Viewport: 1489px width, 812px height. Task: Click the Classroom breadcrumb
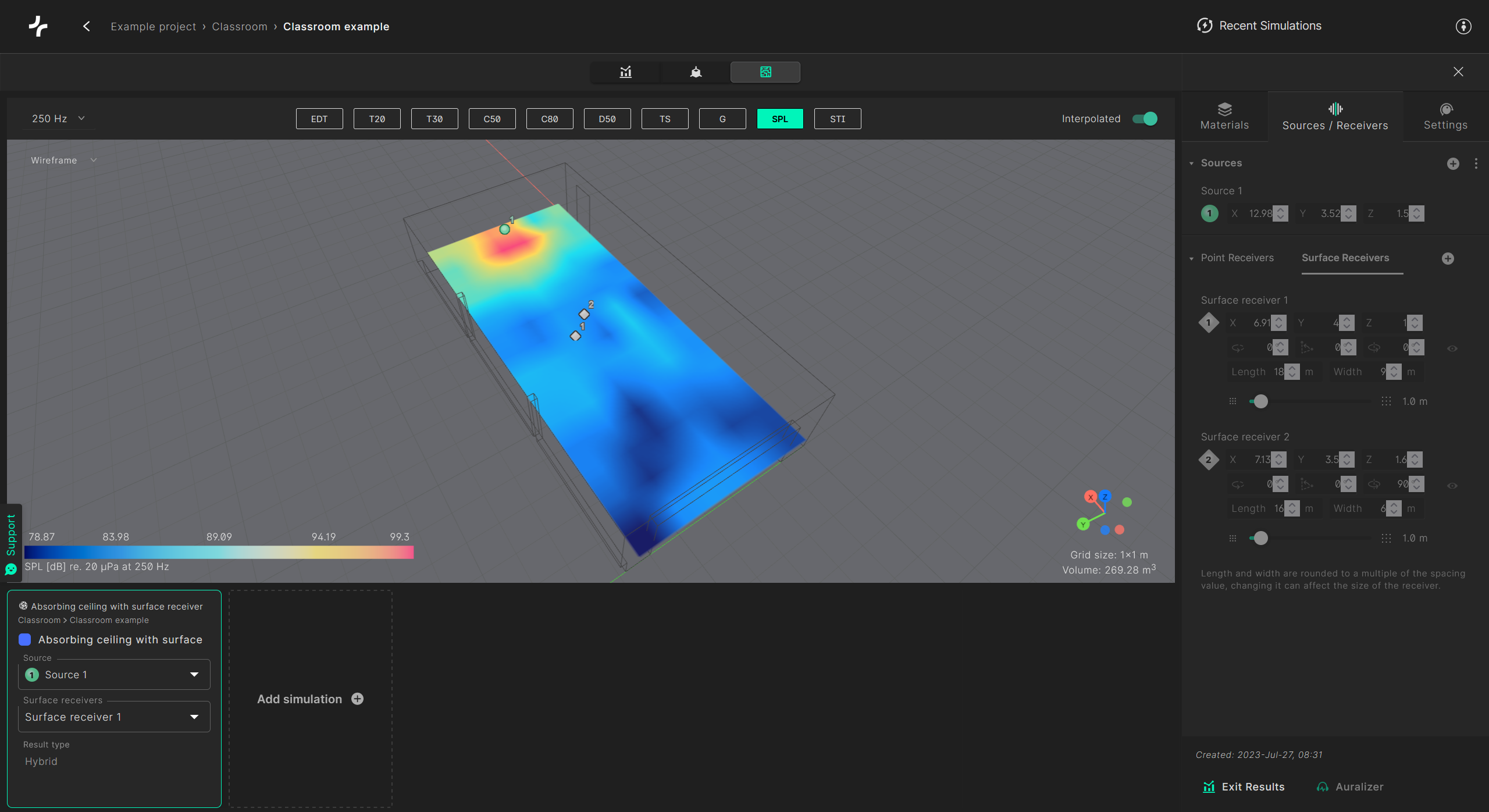click(240, 27)
